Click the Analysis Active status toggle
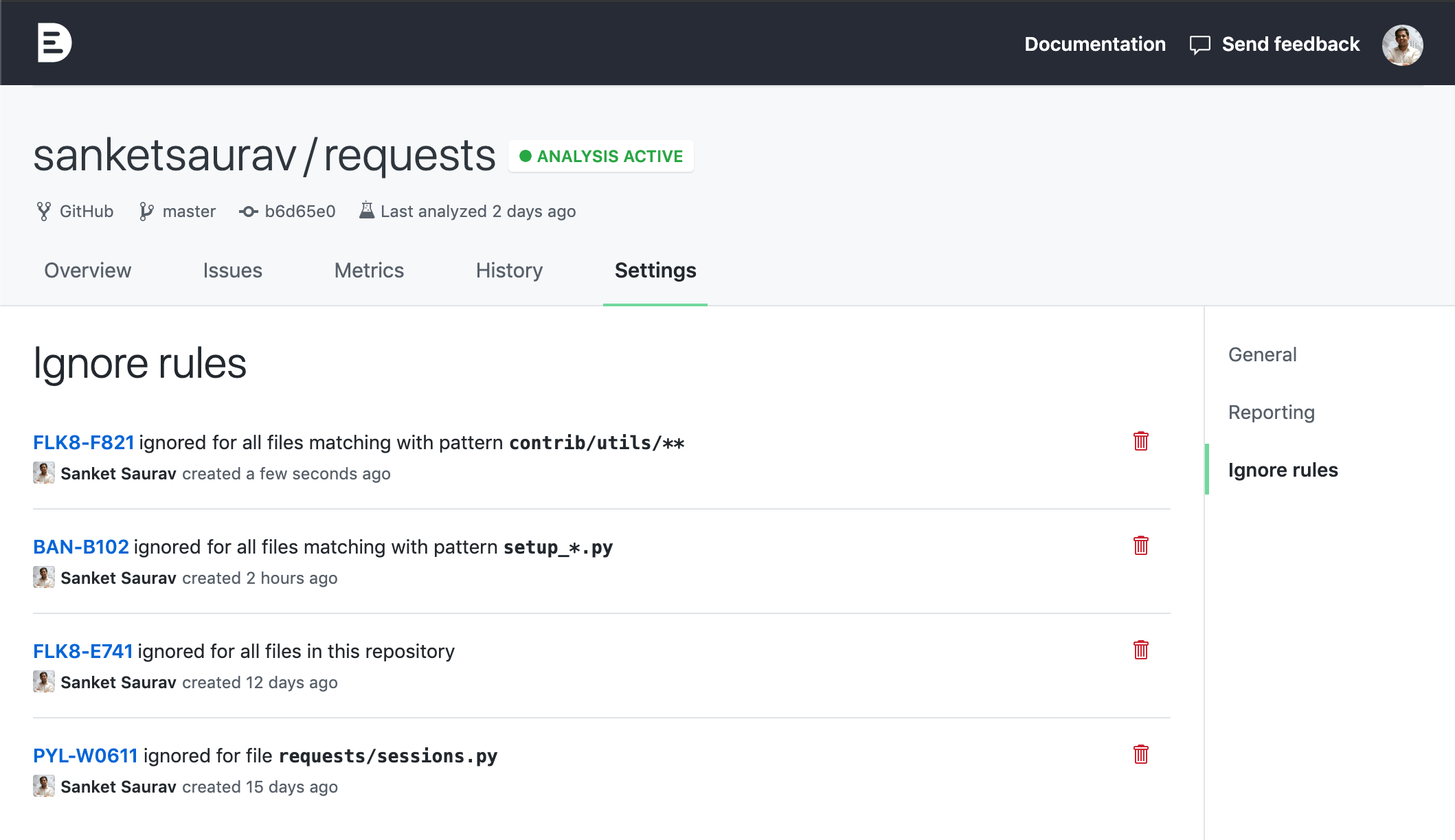The image size is (1455, 840). (x=600, y=155)
